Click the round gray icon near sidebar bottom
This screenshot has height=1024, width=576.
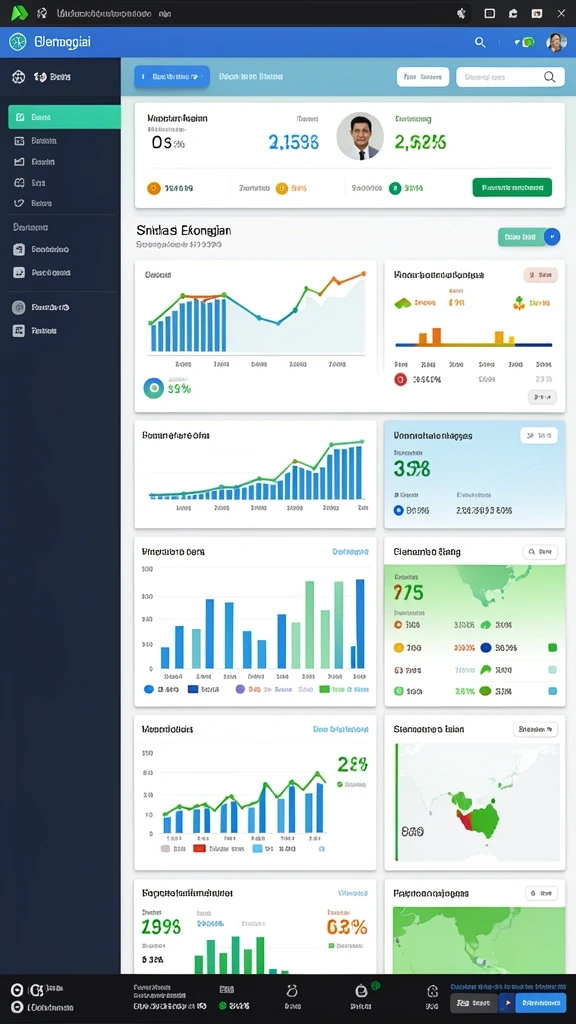pyautogui.click(x=19, y=308)
